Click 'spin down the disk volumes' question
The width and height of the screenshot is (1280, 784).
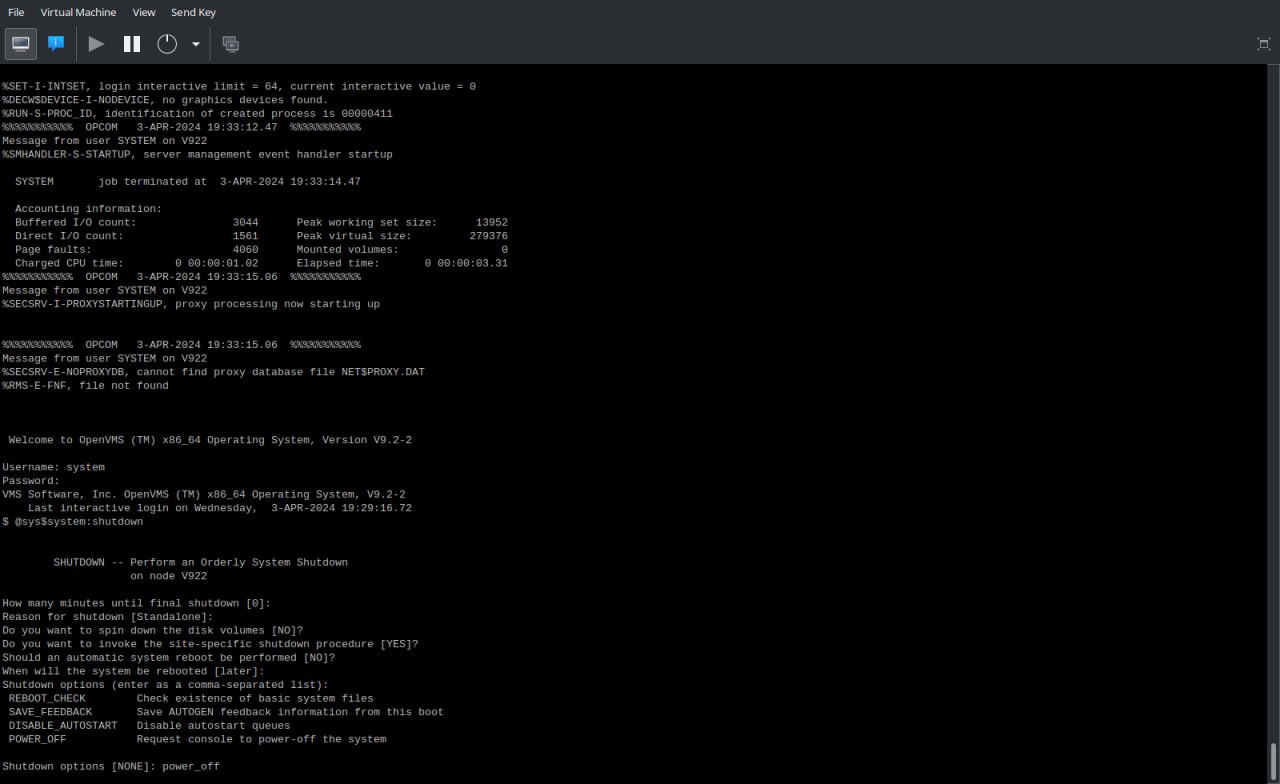153,631
